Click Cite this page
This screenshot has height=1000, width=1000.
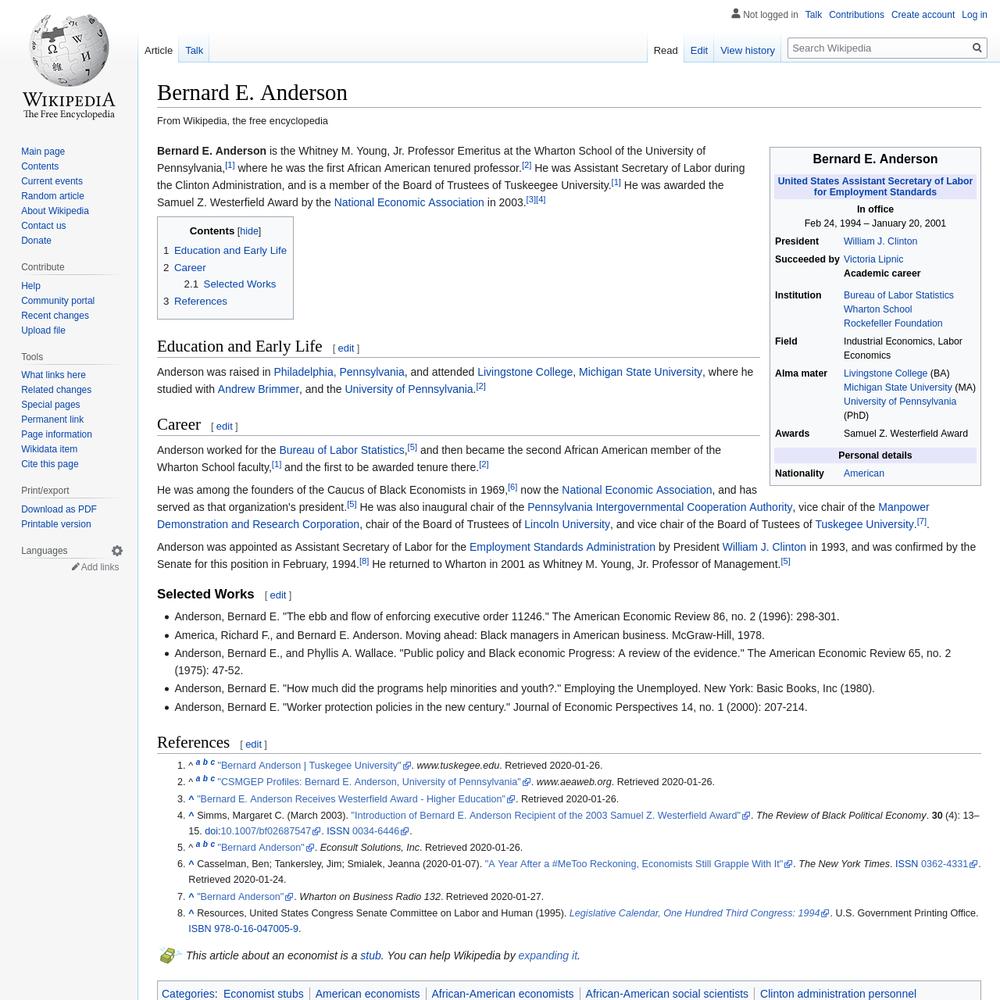click(x=50, y=464)
